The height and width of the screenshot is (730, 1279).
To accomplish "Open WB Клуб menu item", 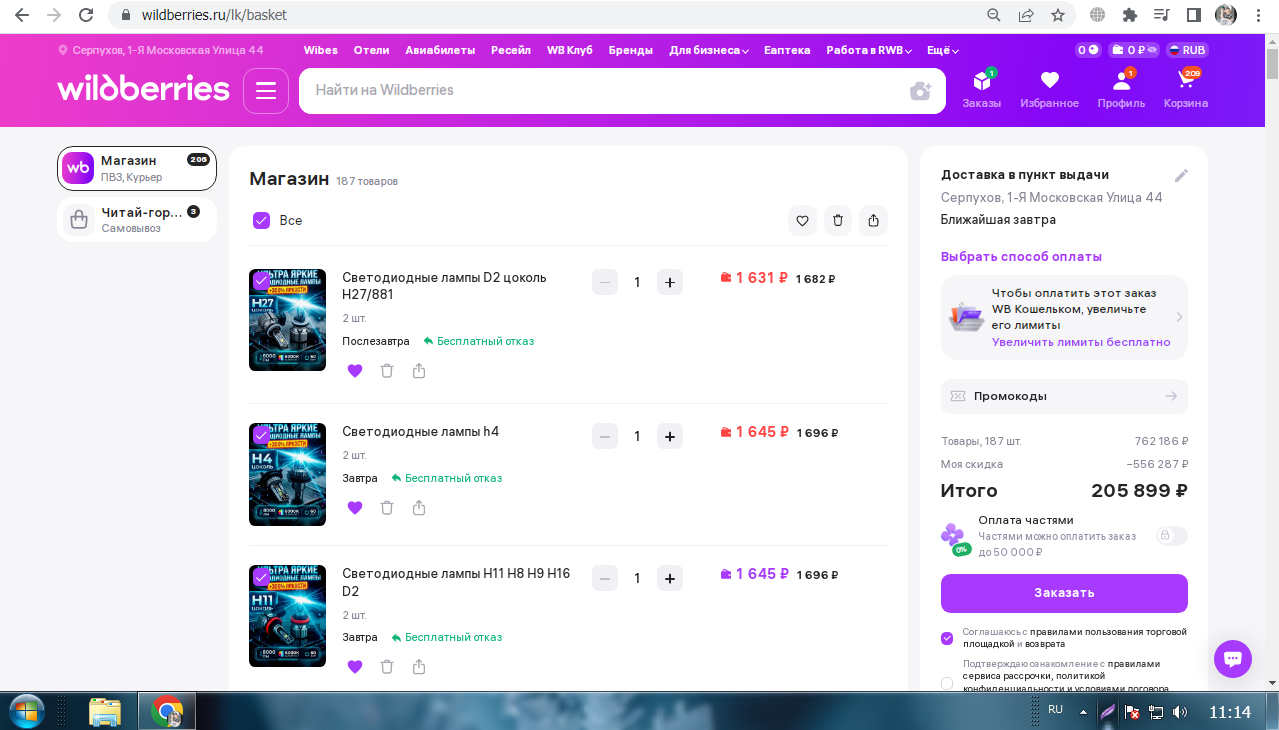I will [570, 50].
